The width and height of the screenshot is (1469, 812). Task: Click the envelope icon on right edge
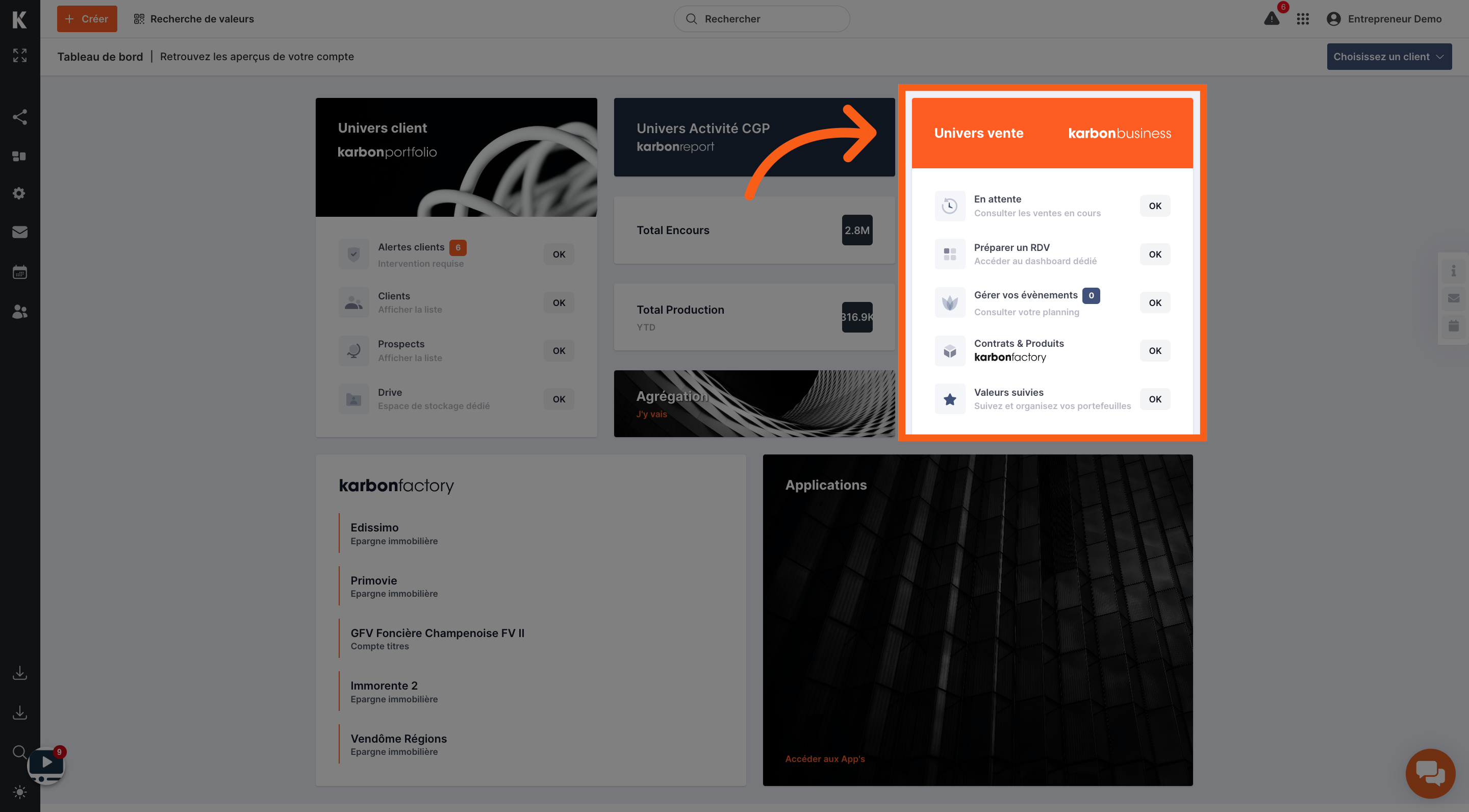coord(1454,298)
